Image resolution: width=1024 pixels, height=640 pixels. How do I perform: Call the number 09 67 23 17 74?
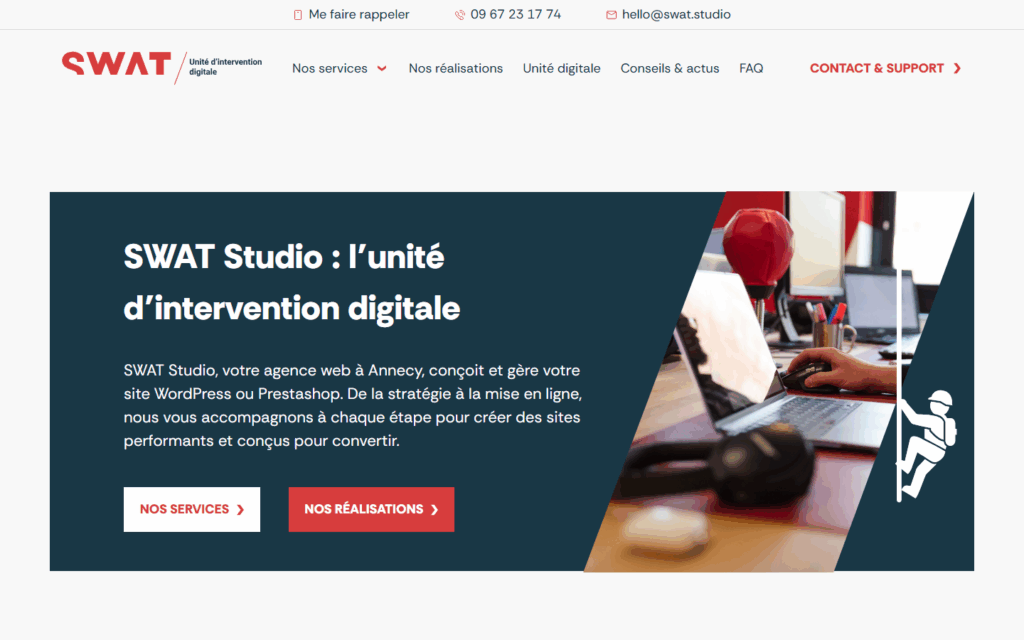pos(515,14)
